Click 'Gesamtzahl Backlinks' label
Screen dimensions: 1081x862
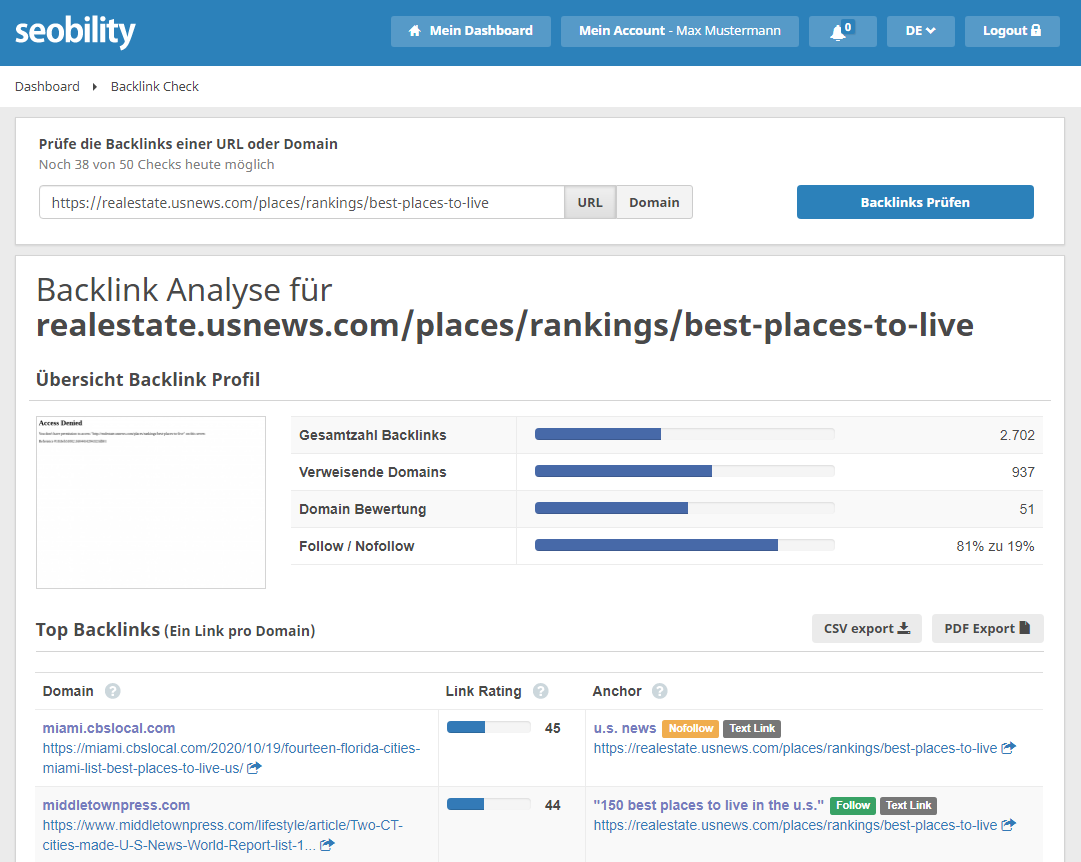[372, 434]
